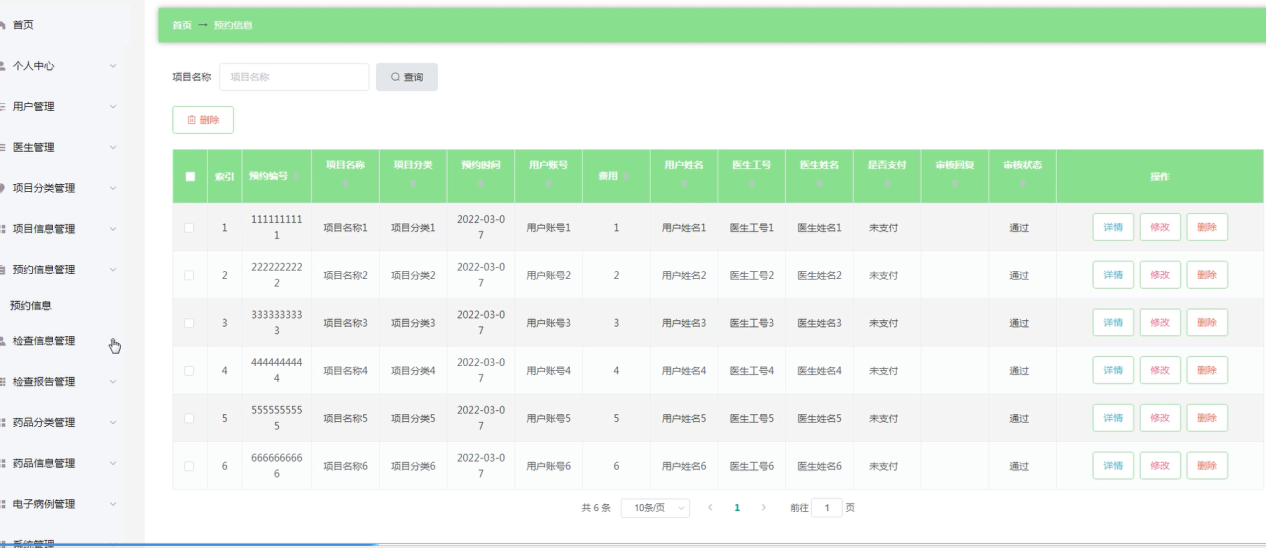Check the box for row 1111111111
The width and height of the screenshot is (1266, 548).
(190, 228)
